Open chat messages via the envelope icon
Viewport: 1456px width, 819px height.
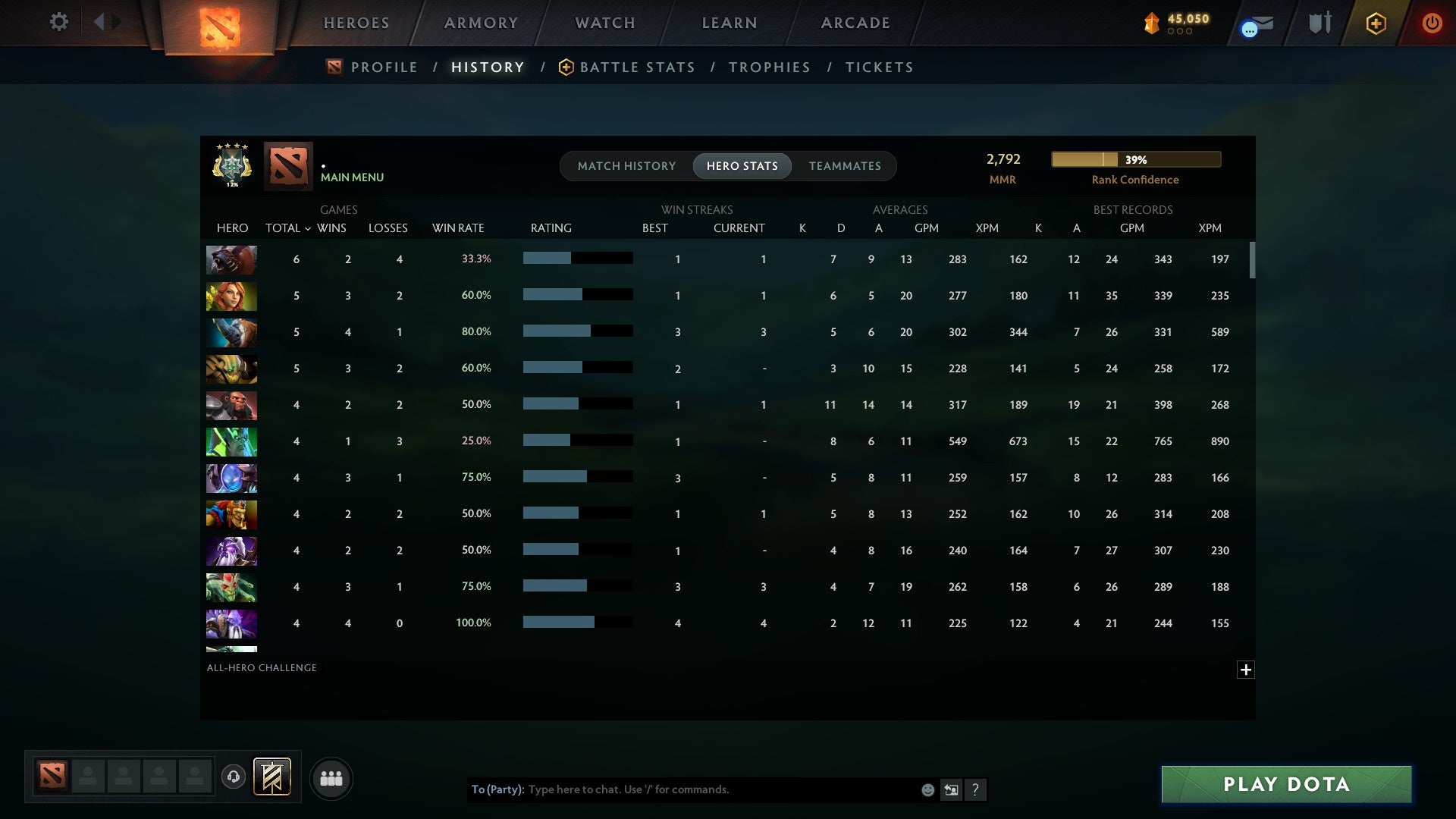(x=1255, y=24)
